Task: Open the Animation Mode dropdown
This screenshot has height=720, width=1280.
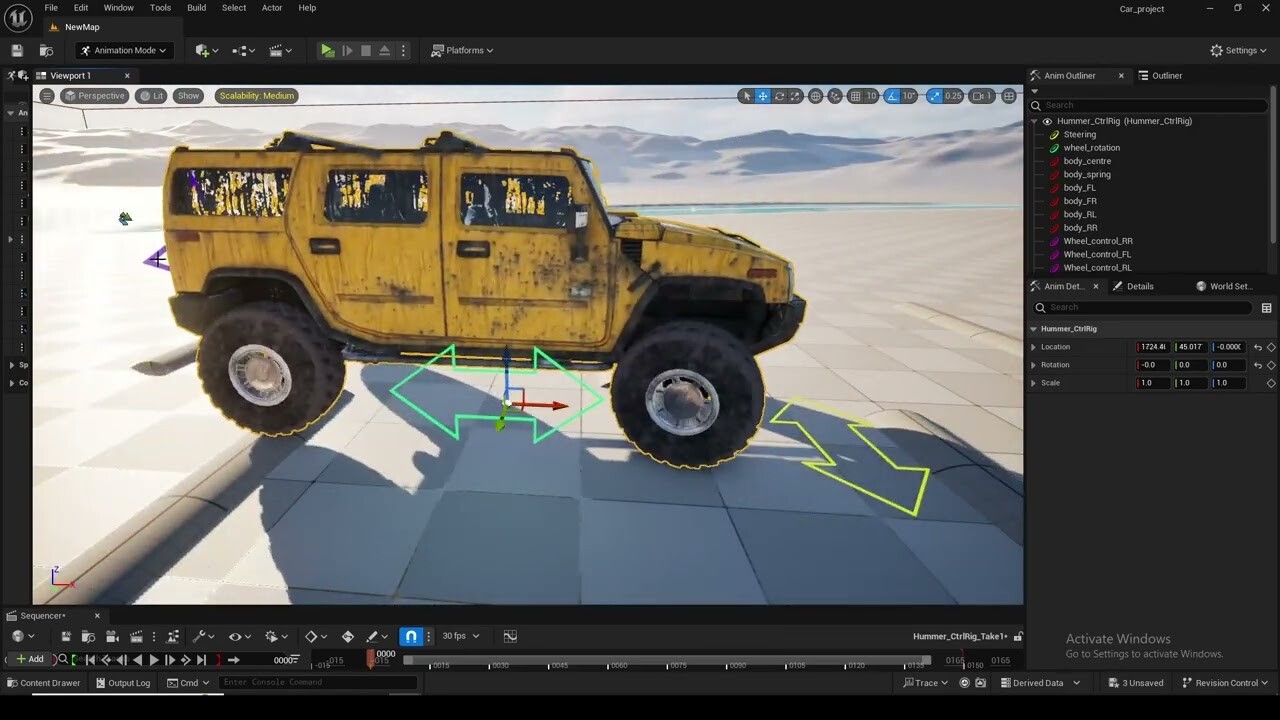Action: [x=123, y=50]
